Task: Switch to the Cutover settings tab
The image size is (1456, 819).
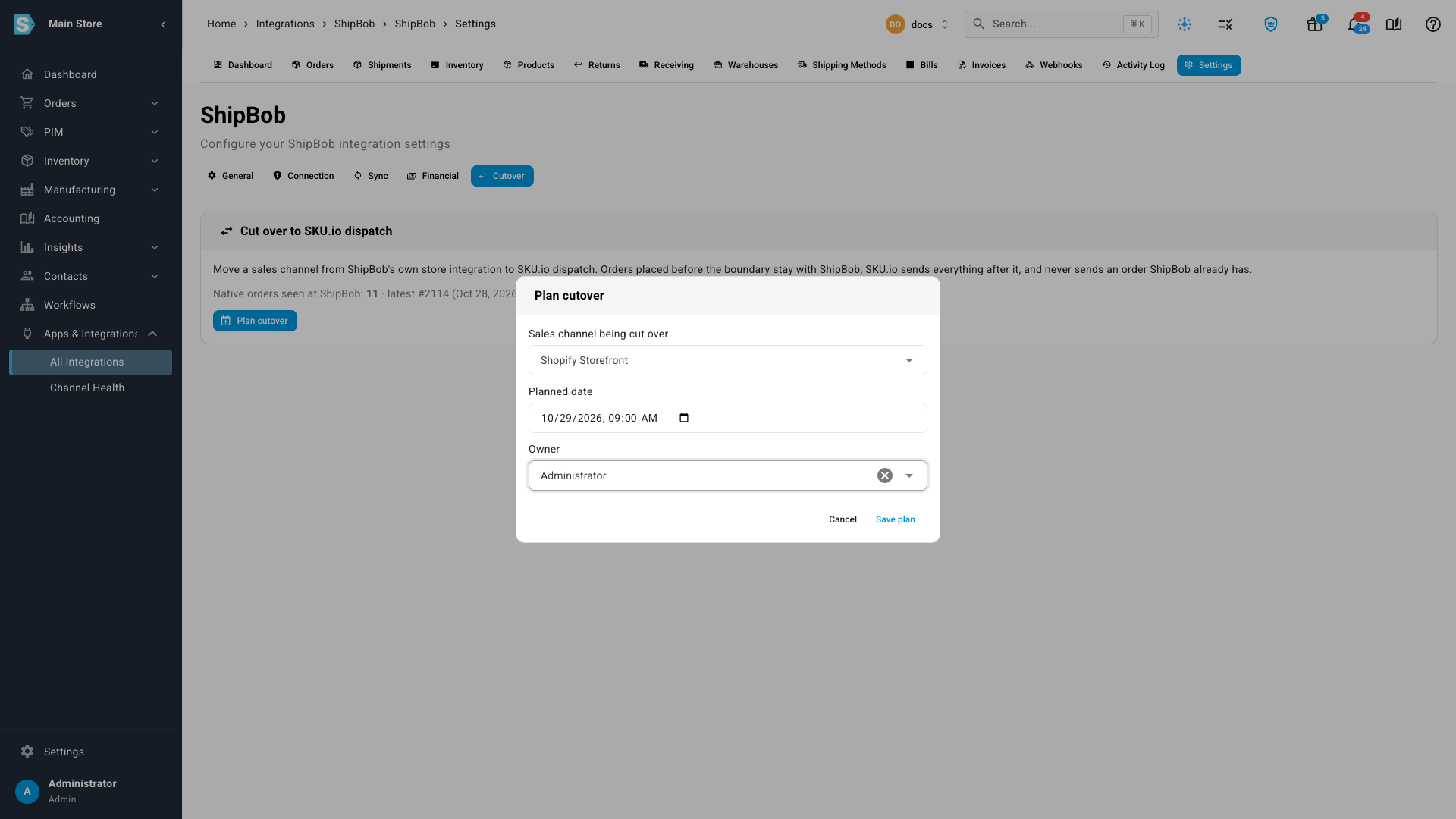Action: point(502,176)
